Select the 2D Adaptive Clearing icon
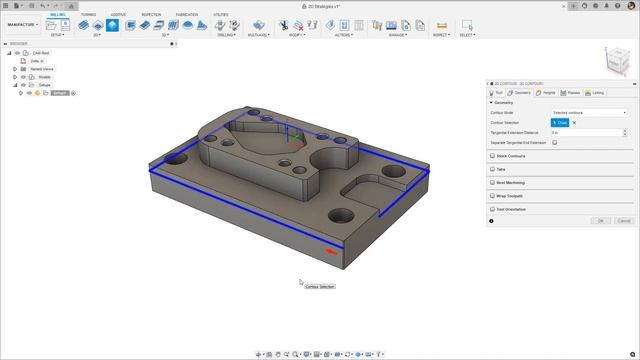The height and width of the screenshot is (360, 640). point(84,25)
